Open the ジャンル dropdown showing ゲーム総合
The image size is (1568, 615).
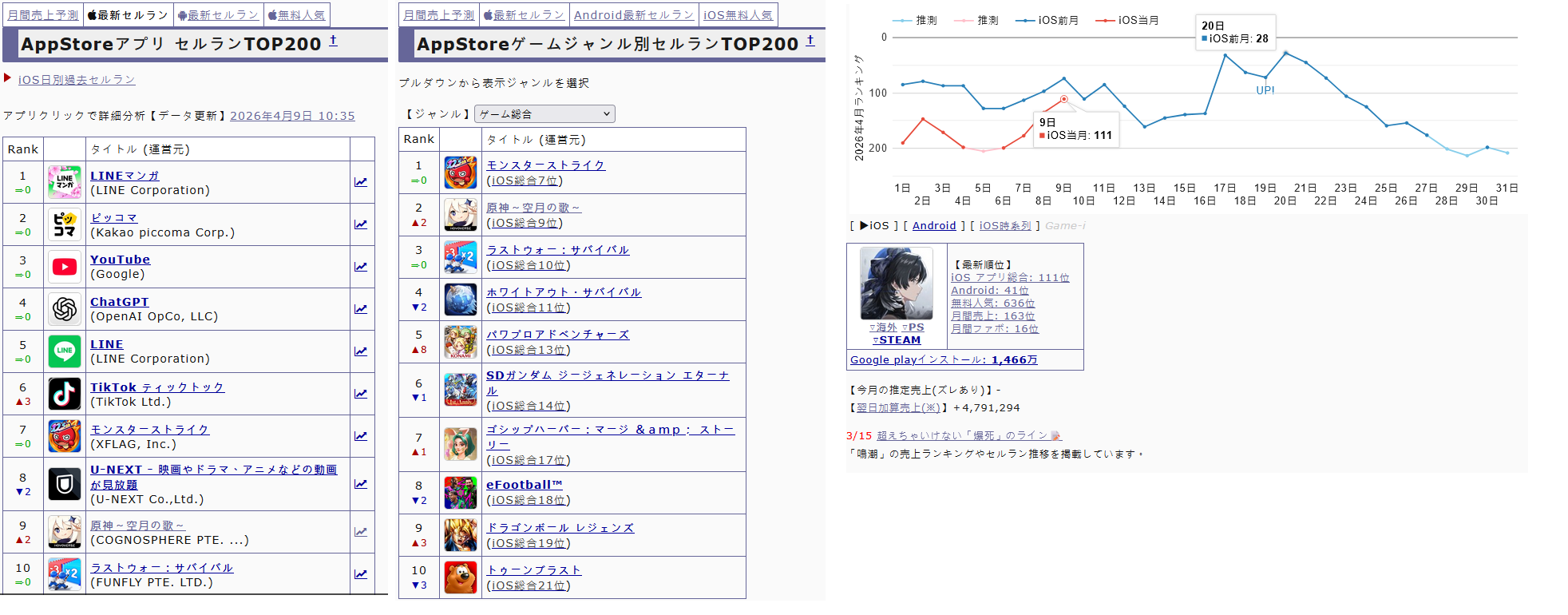click(x=544, y=114)
